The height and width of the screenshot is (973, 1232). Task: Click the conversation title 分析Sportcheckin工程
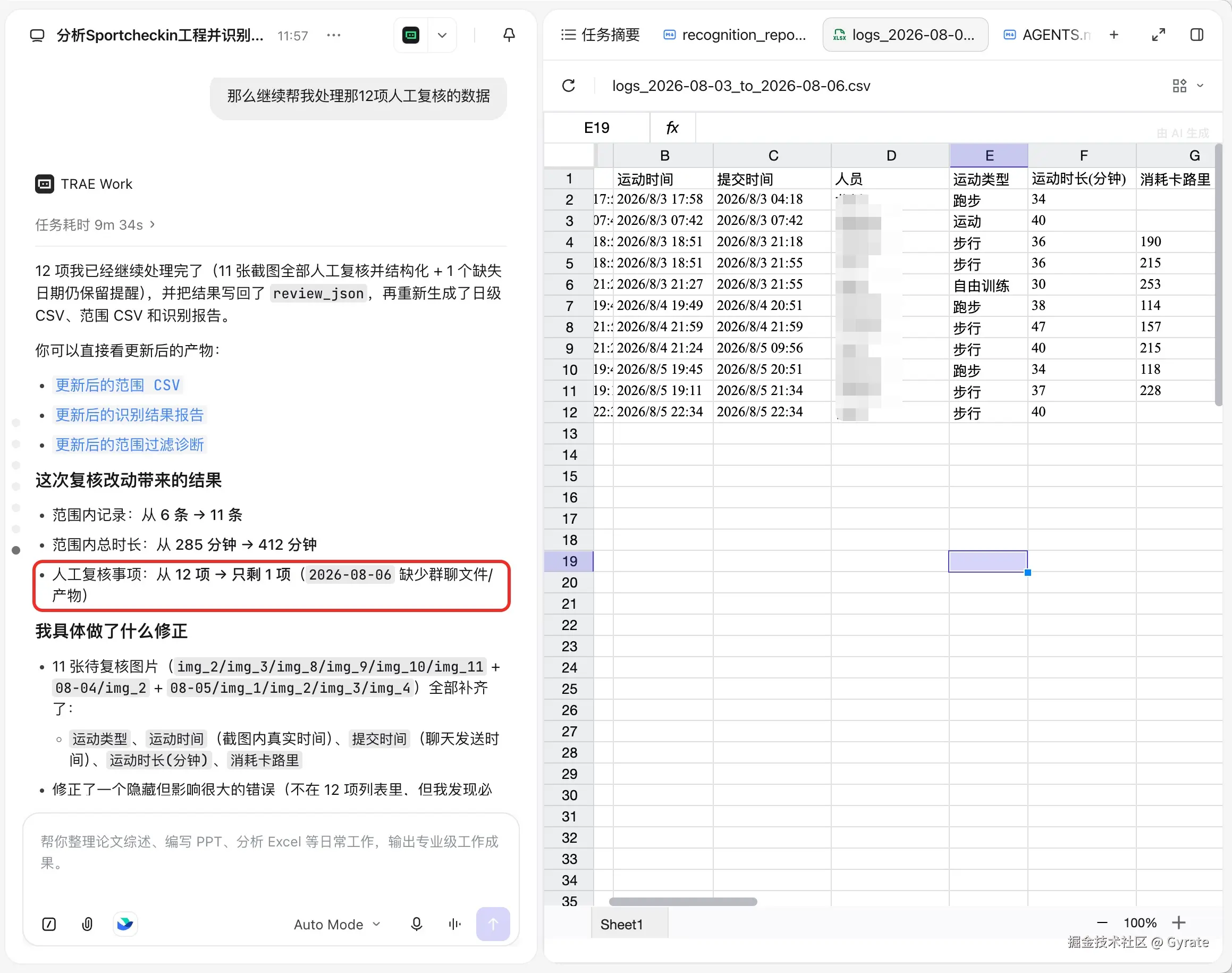coord(160,35)
